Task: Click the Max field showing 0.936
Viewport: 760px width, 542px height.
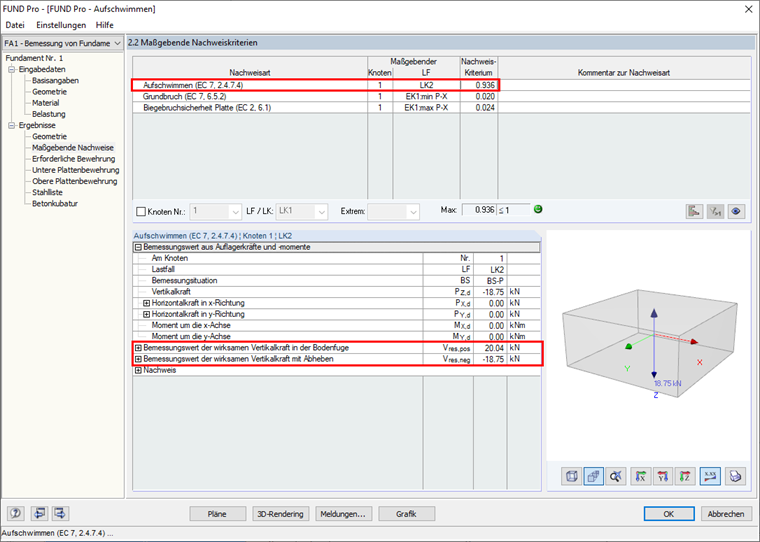Action: click(x=478, y=210)
